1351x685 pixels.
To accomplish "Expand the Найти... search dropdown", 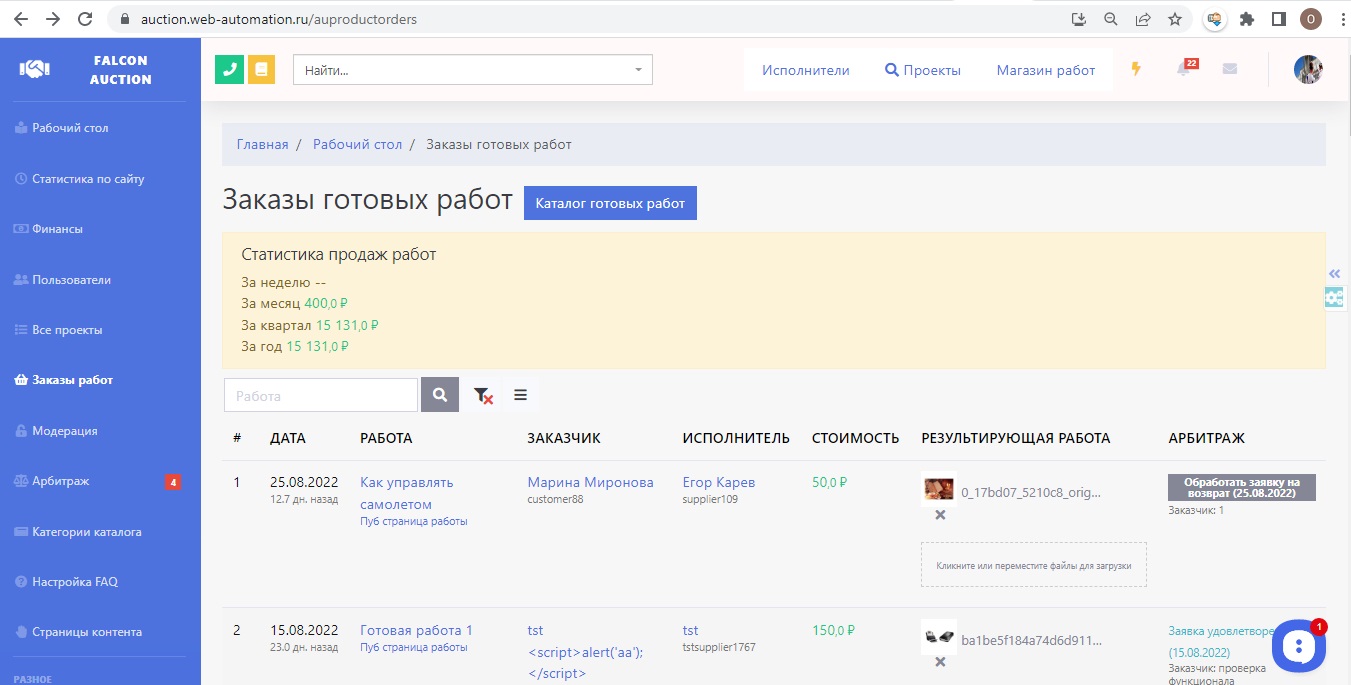I will pyautogui.click(x=472, y=70).
